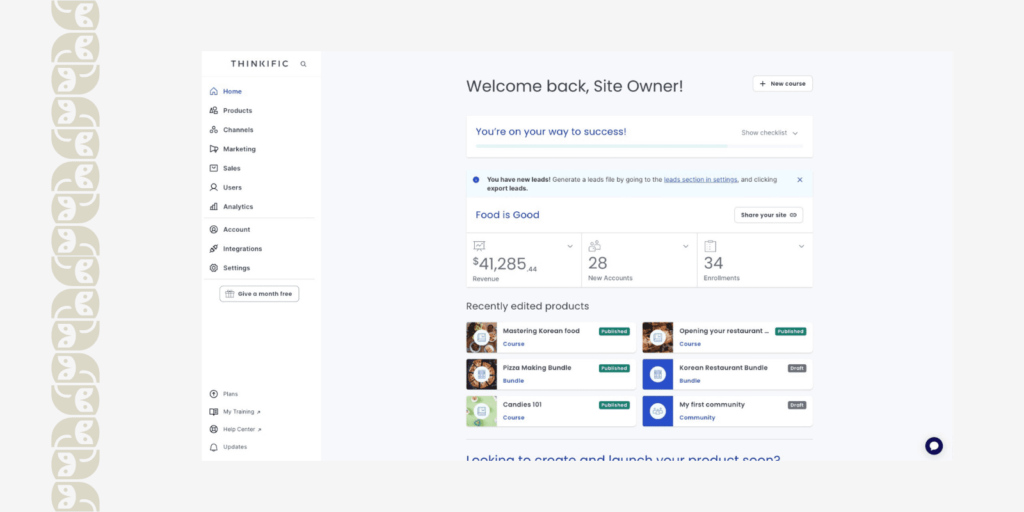
Task: Click the New course button
Action: 782,84
